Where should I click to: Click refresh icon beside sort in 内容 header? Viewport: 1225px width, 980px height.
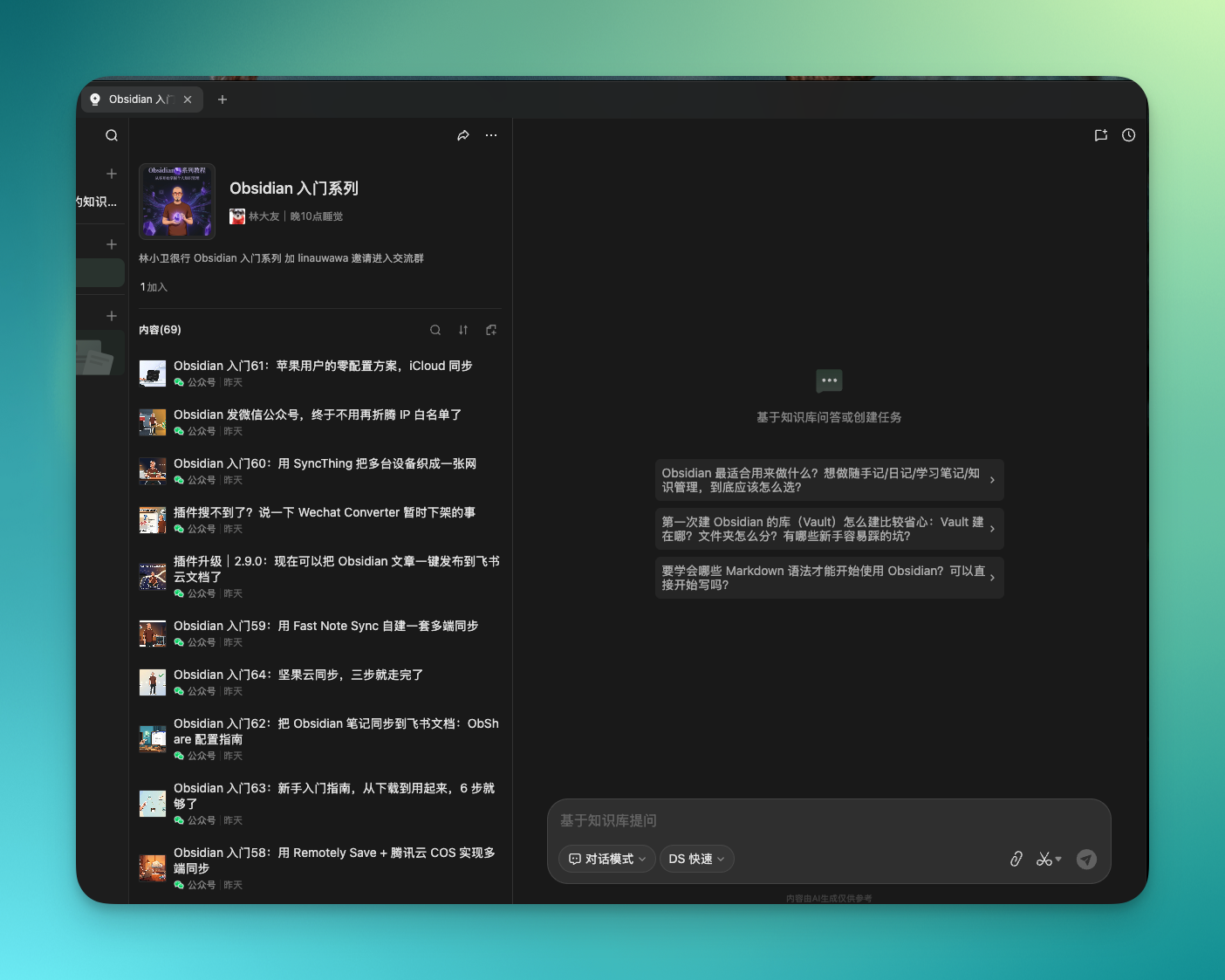point(491,330)
